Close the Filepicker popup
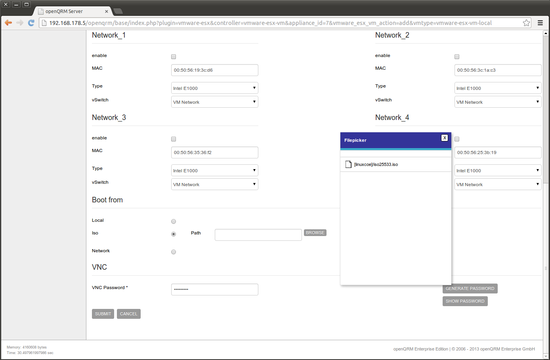Screen dimensions: 550x360 [x=444, y=138]
